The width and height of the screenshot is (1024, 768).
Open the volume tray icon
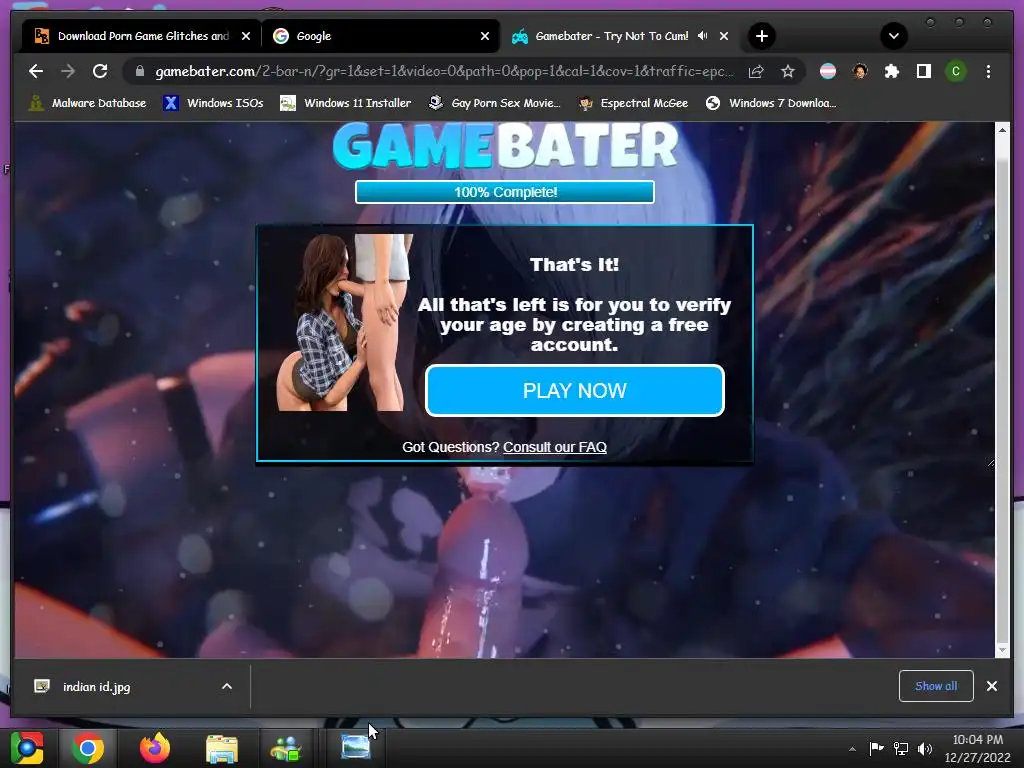(925, 748)
